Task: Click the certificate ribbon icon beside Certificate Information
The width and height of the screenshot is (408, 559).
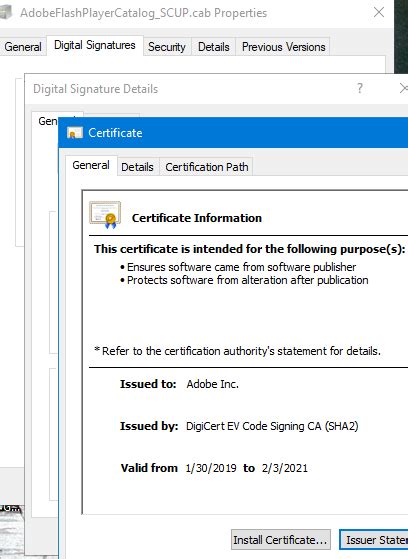Action: [x=105, y=215]
